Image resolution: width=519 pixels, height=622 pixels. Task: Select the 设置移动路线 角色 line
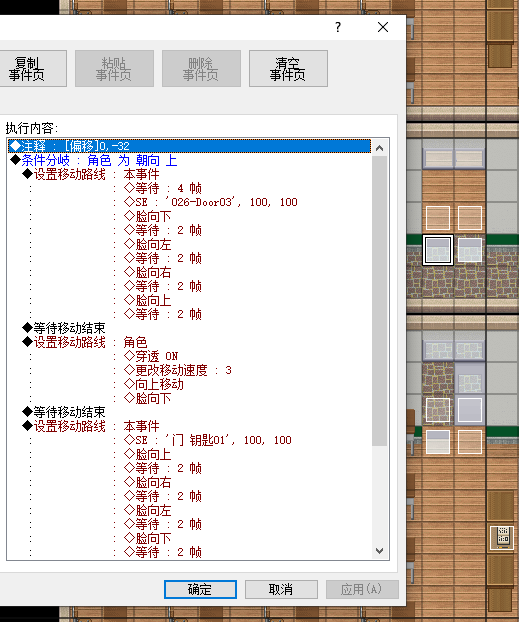(x=190, y=342)
